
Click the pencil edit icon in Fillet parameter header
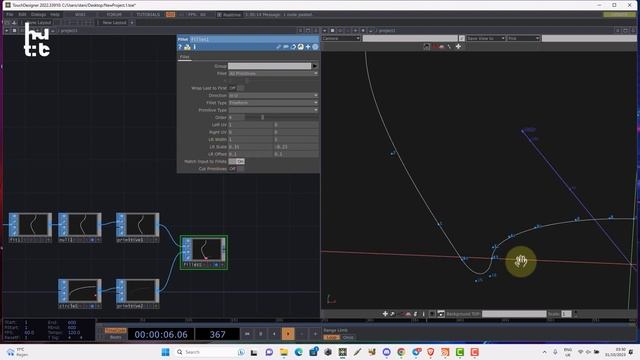[x=278, y=47]
